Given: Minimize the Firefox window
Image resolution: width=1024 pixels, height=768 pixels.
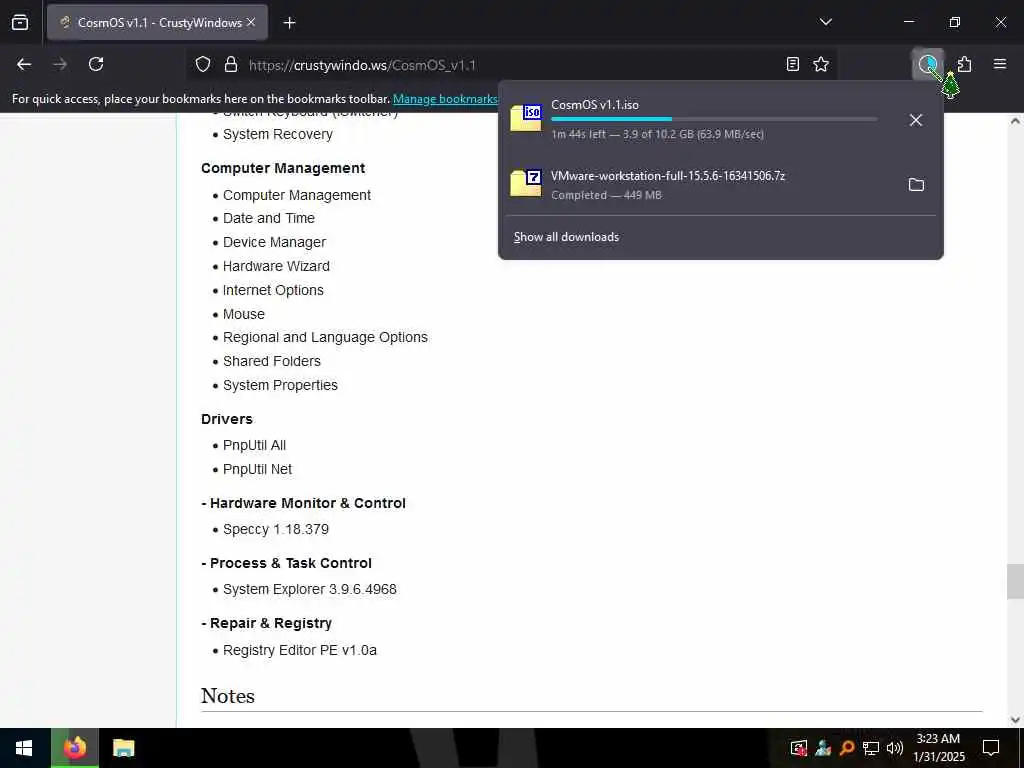Looking at the screenshot, I should click(909, 22).
